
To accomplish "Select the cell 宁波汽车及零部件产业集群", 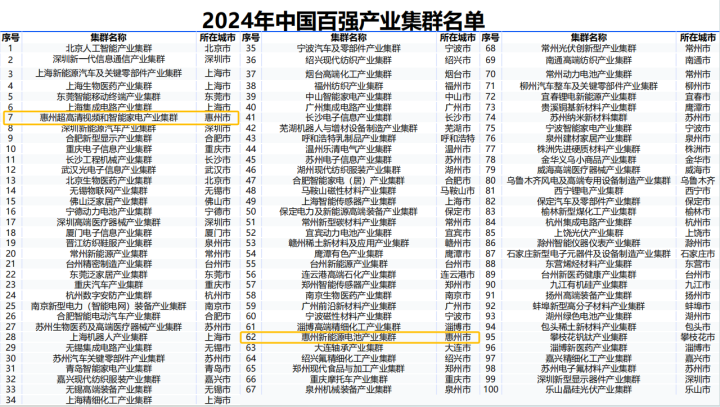I will point(349,48).
